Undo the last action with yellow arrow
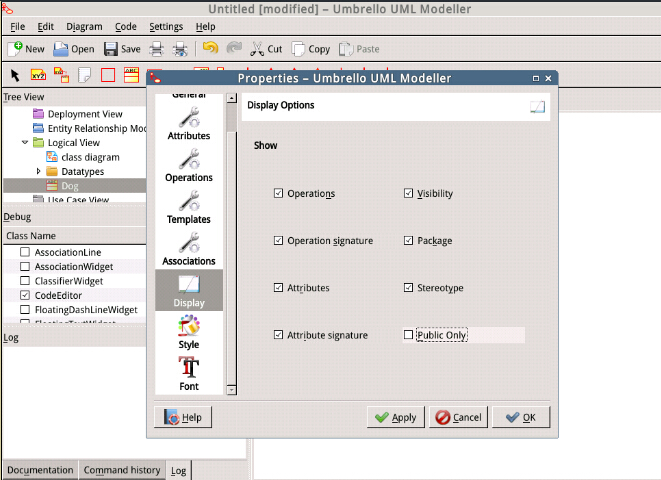The image size is (661, 480). pyautogui.click(x=210, y=48)
